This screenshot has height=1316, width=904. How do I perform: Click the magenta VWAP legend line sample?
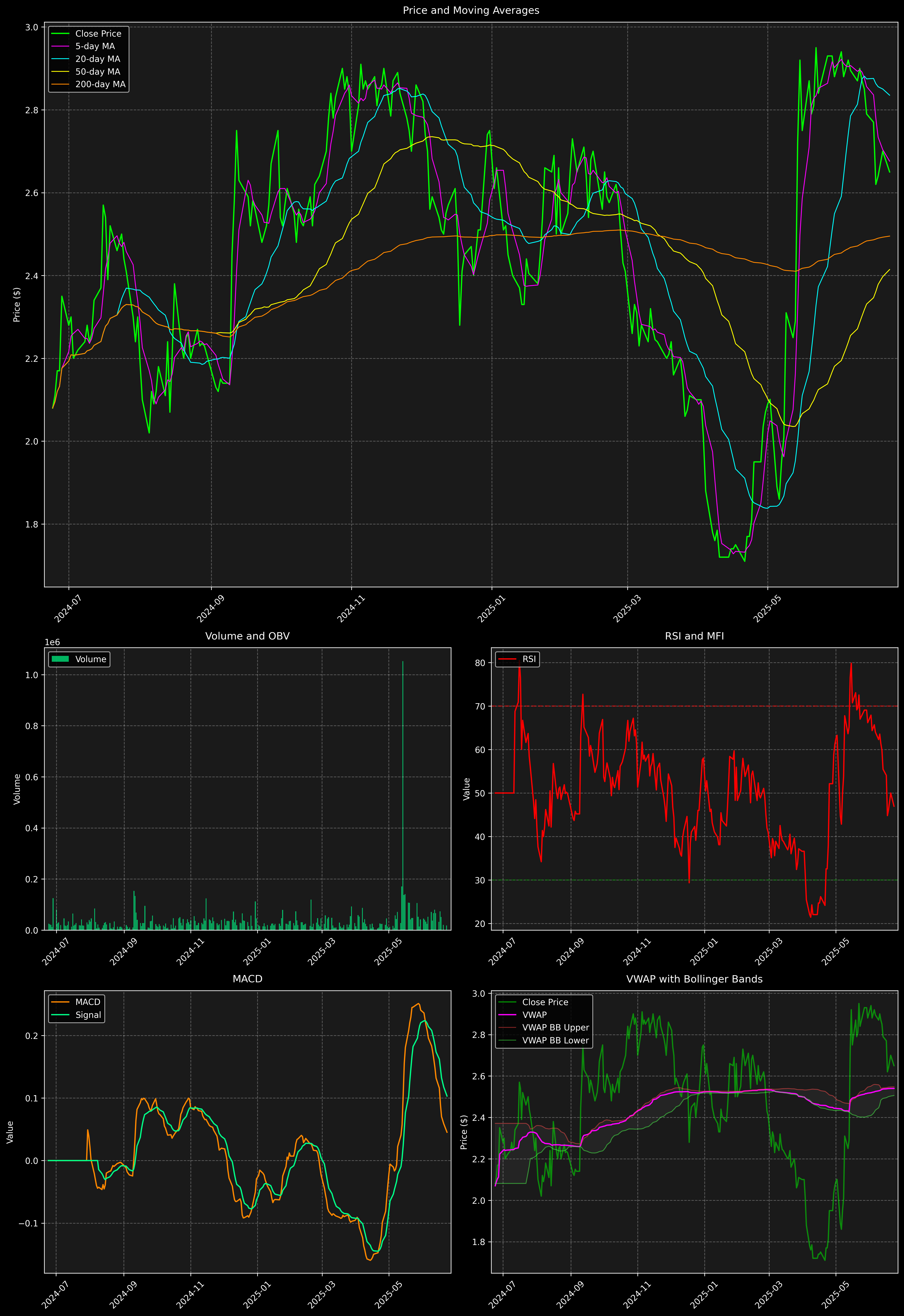click(507, 1015)
